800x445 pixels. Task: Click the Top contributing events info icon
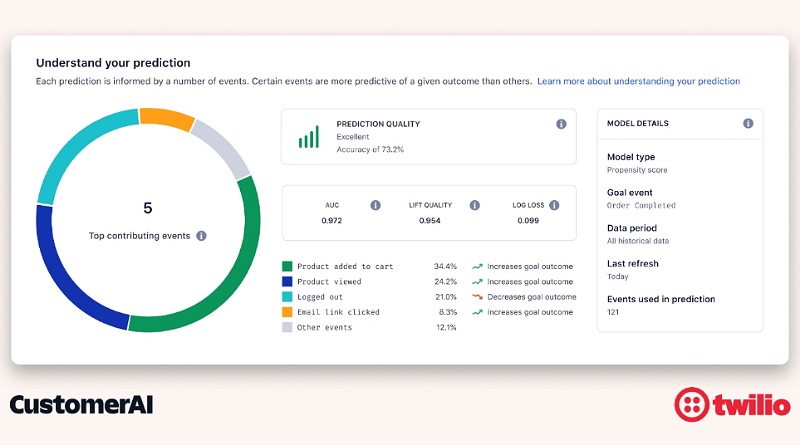pos(202,236)
